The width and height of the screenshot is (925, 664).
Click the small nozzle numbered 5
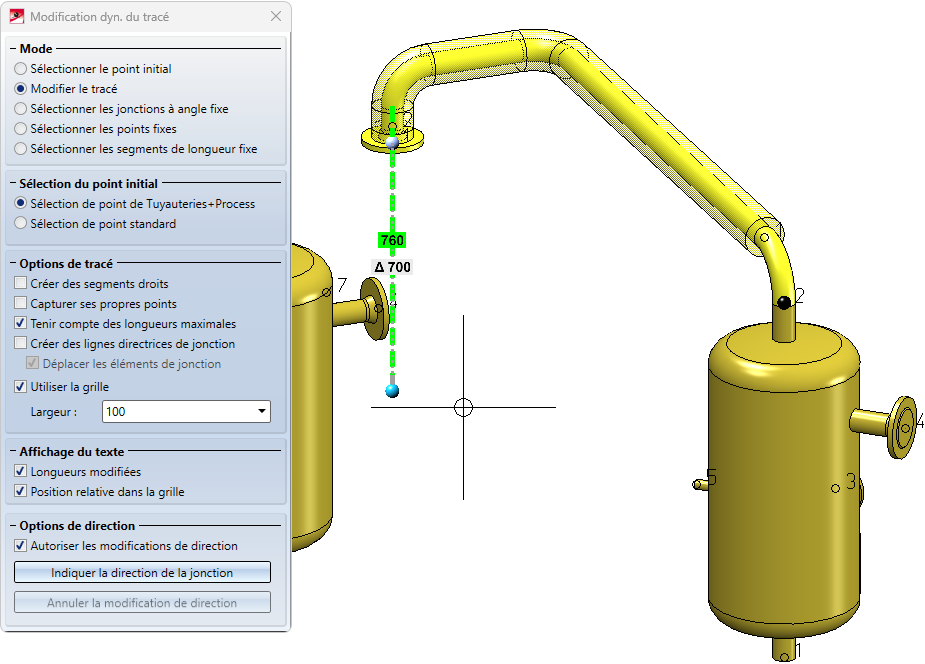(x=700, y=484)
